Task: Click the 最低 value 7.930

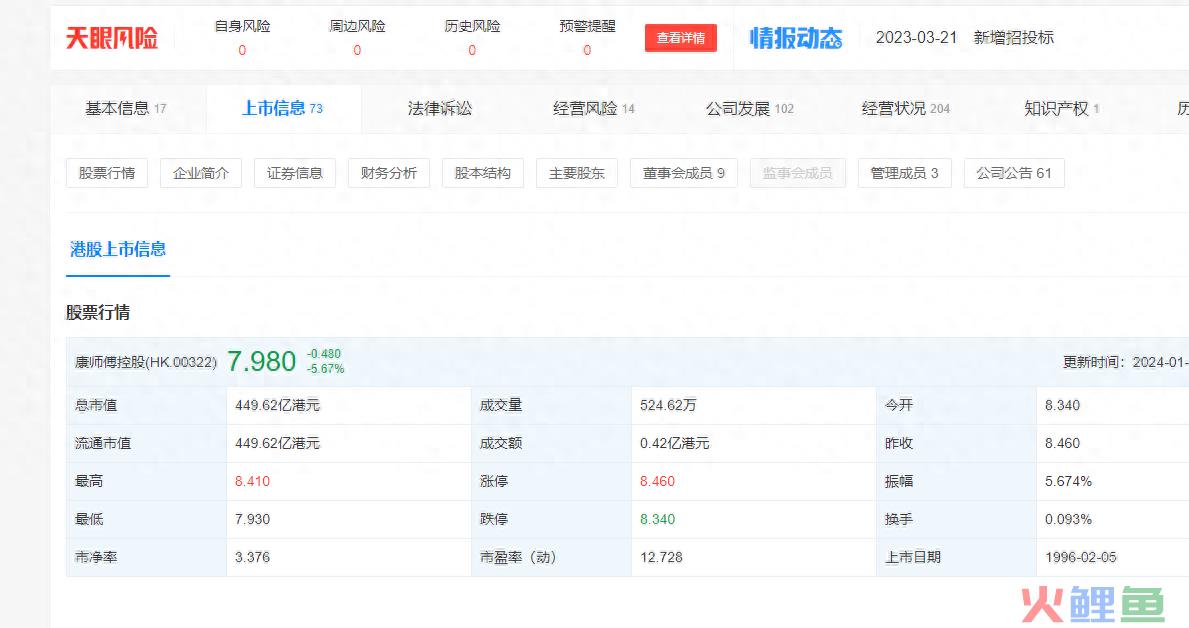Action: [x=253, y=520]
